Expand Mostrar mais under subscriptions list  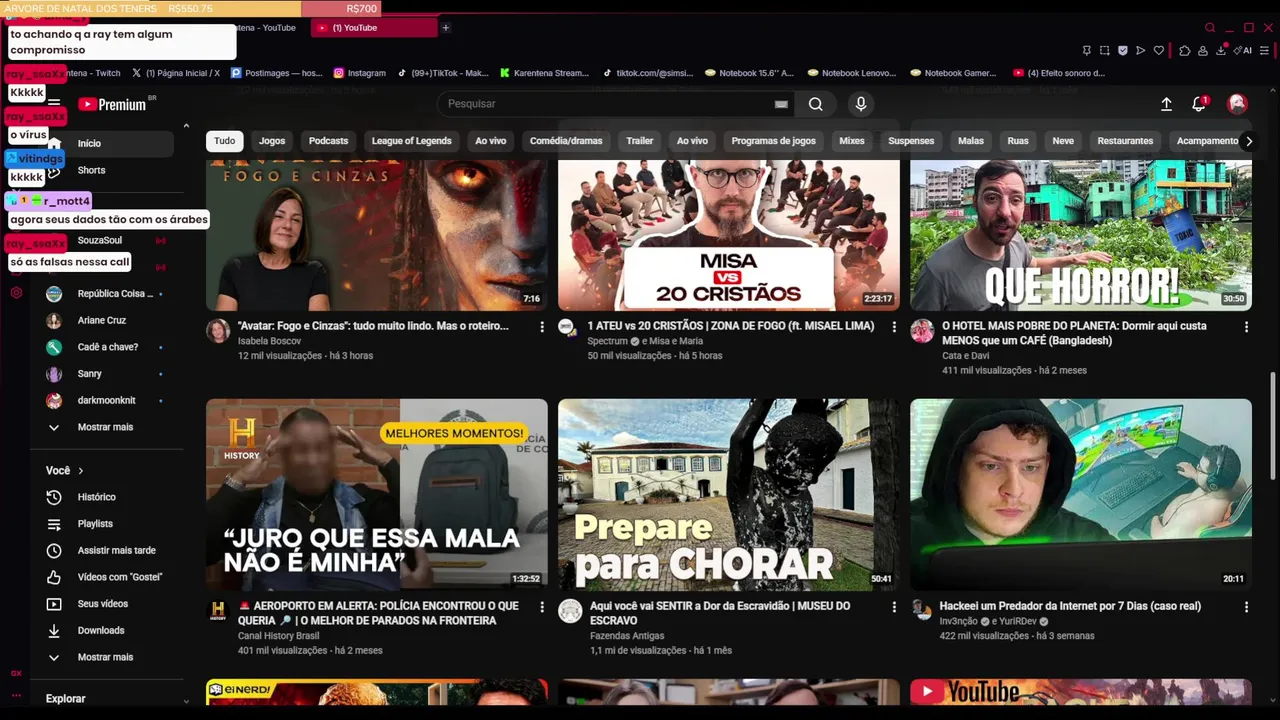108,427
